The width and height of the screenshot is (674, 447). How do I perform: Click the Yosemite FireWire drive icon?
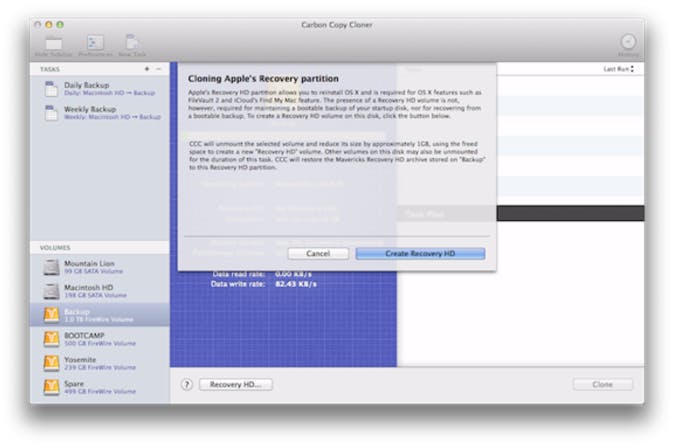click(x=51, y=363)
